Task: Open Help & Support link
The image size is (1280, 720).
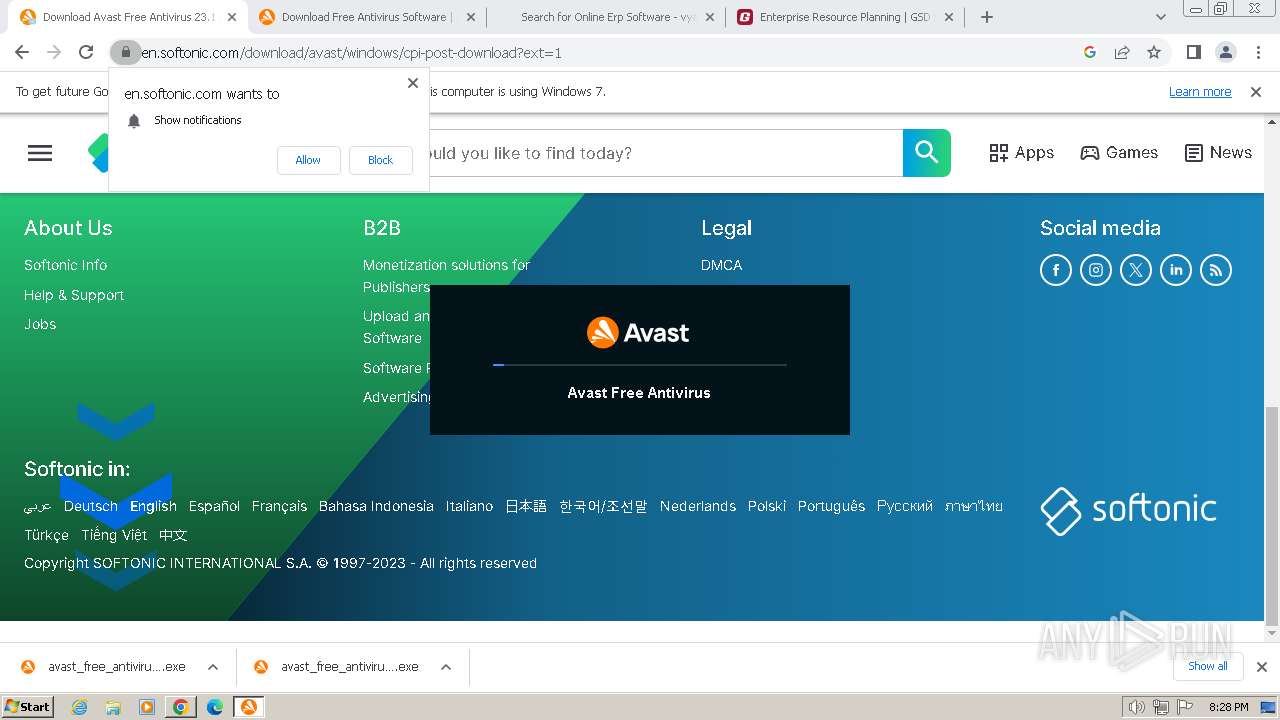Action: [74, 295]
